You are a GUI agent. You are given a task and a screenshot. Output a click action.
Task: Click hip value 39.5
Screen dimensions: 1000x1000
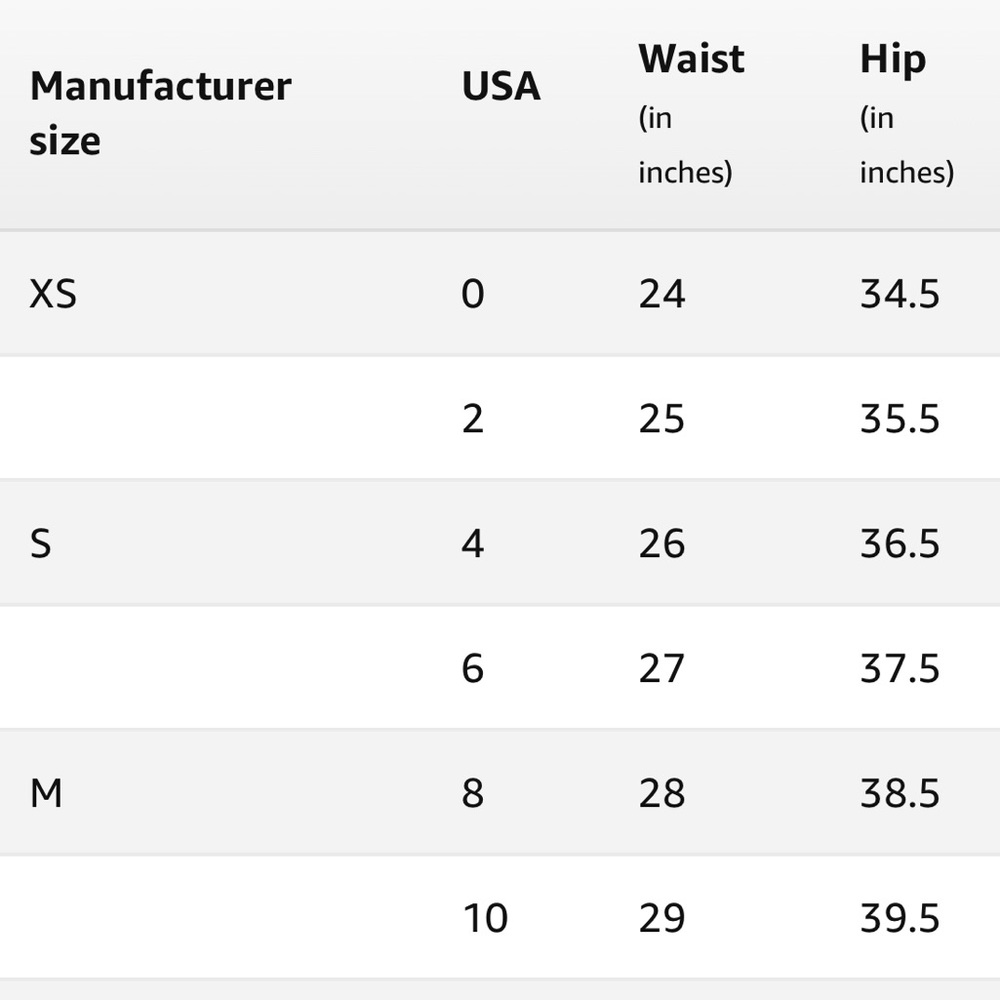(900, 918)
